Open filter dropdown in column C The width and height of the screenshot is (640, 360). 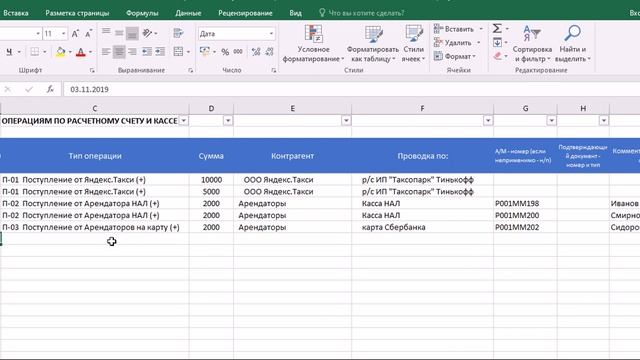[184, 121]
